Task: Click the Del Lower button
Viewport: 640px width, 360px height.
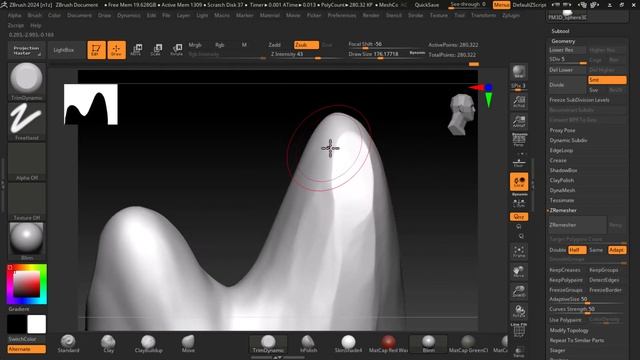Action: [x=567, y=70]
